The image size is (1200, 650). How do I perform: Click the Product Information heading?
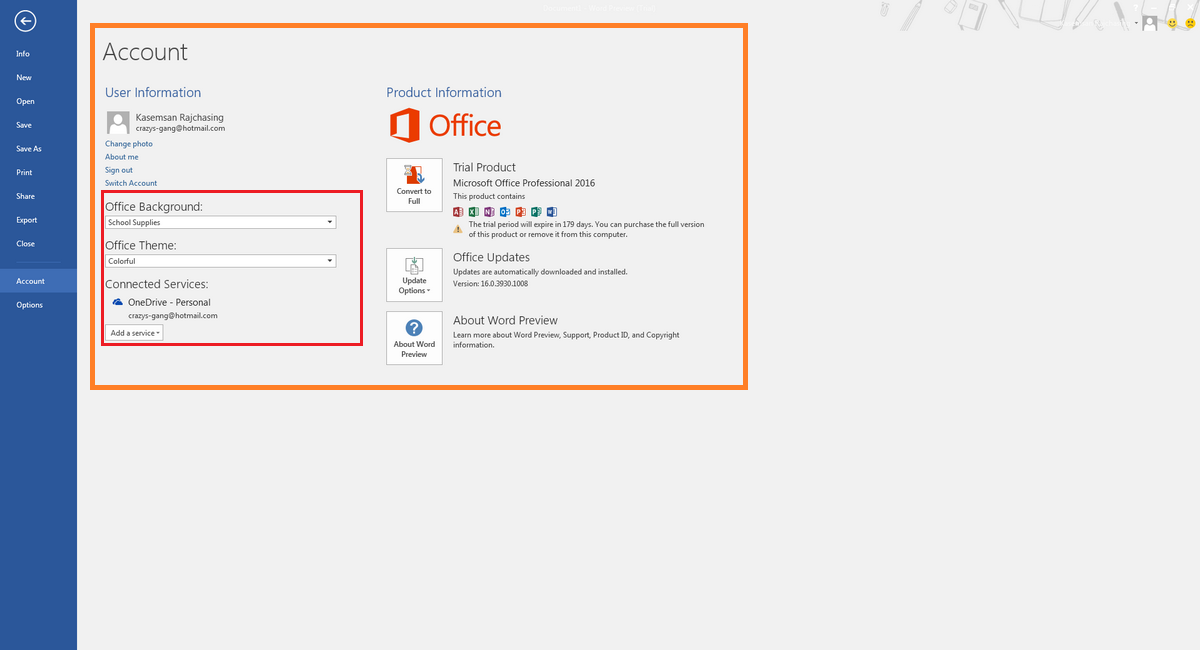coord(444,93)
